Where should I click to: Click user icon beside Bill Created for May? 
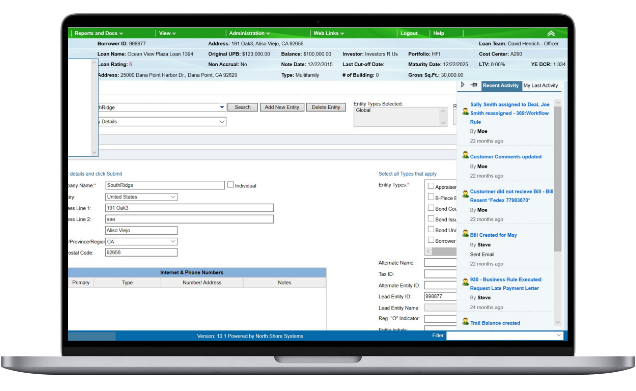pyautogui.click(x=465, y=234)
